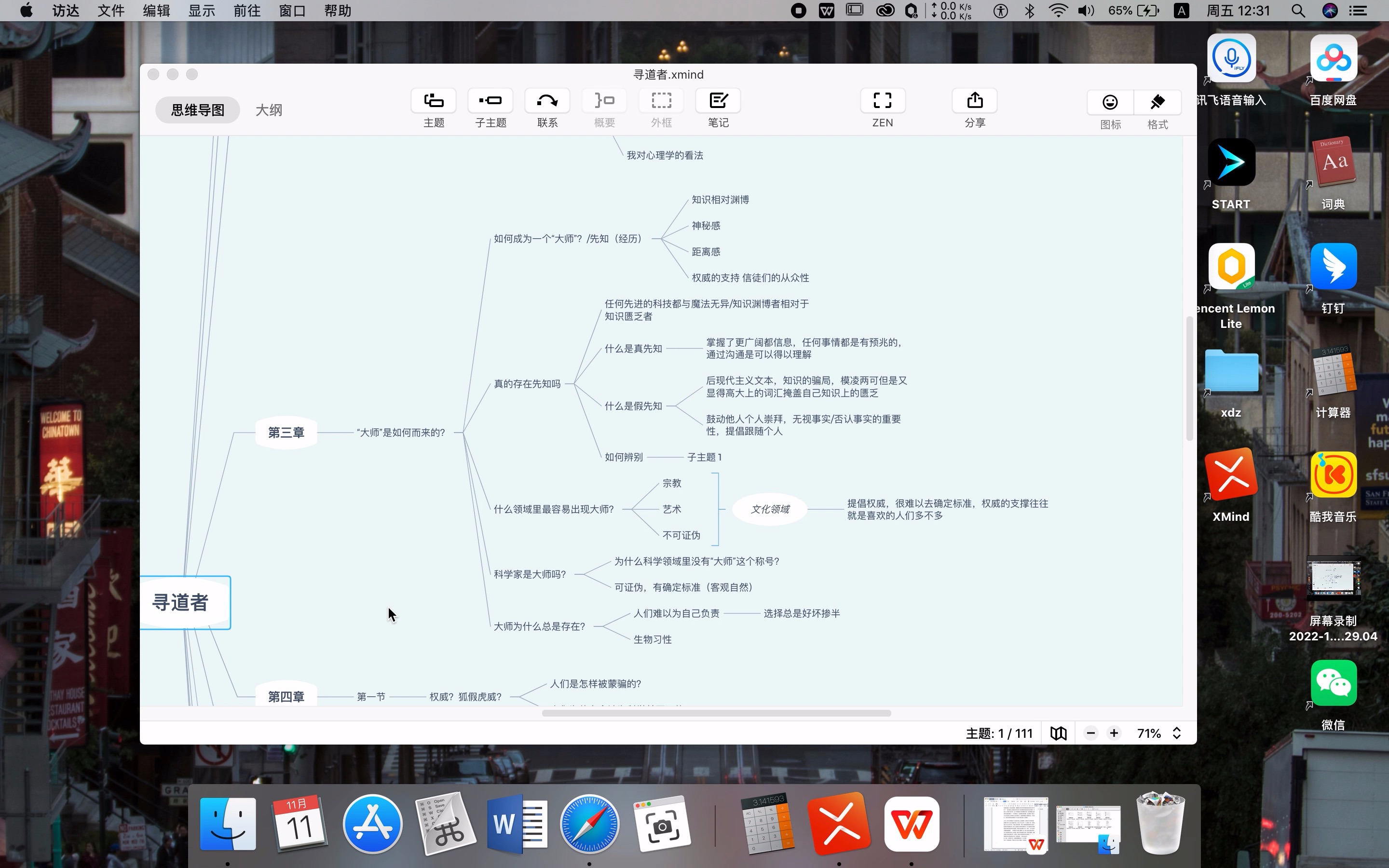Screen dimensions: 1389x868
Task: Open WPS Office from the Dock
Action: point(912,825)
